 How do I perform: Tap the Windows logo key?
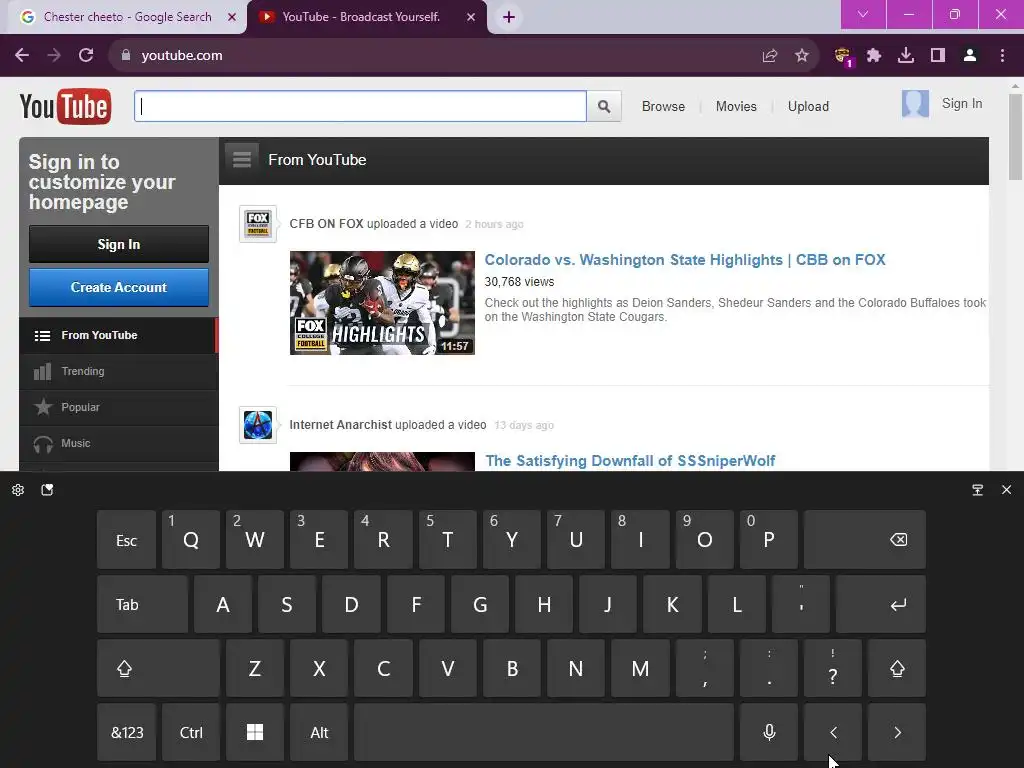[255, 732]
